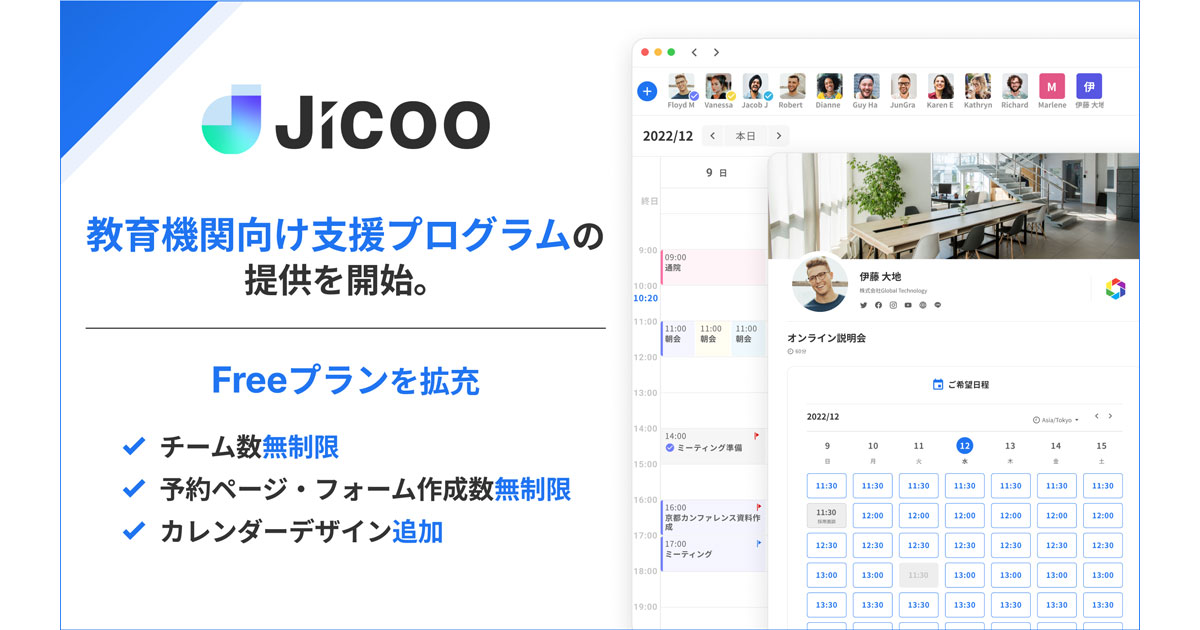
Task: Click the next-month chevron on the booking calendar
Action: [x=1111, y=416]
